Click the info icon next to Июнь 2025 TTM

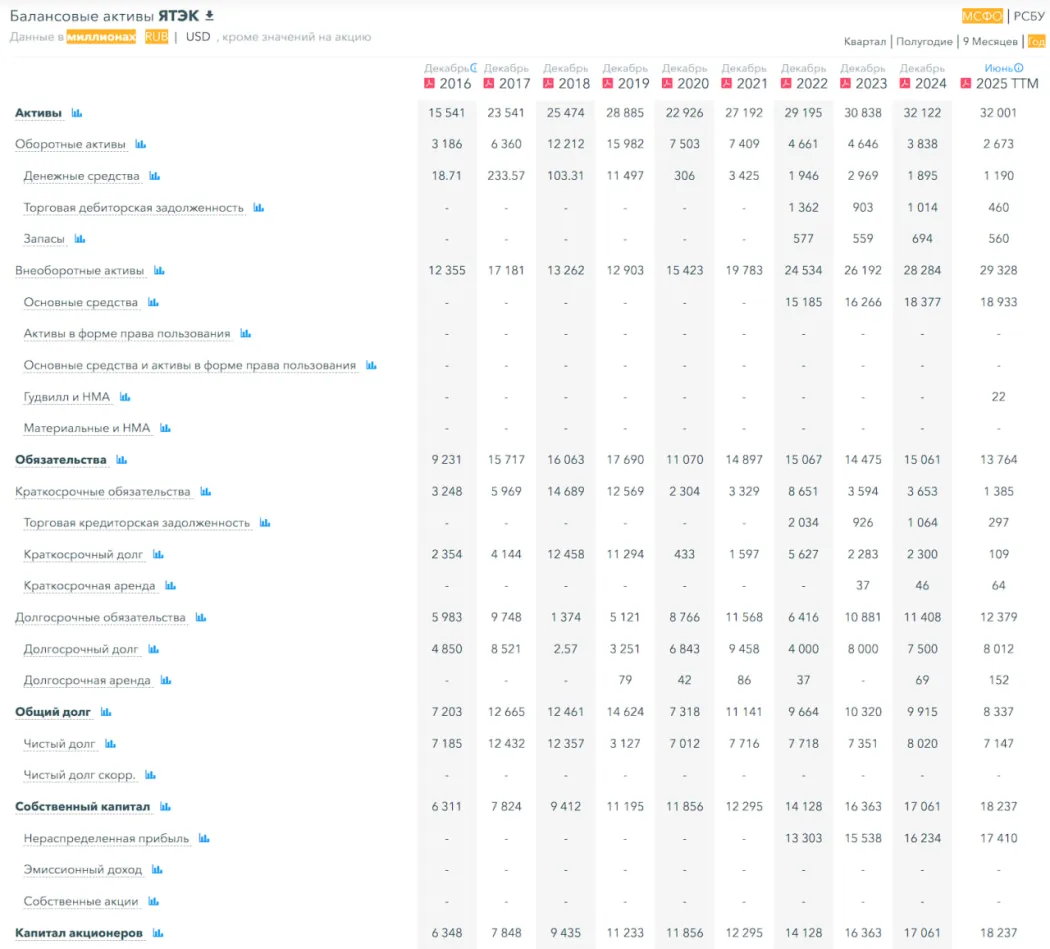(x=1019, y=68)
